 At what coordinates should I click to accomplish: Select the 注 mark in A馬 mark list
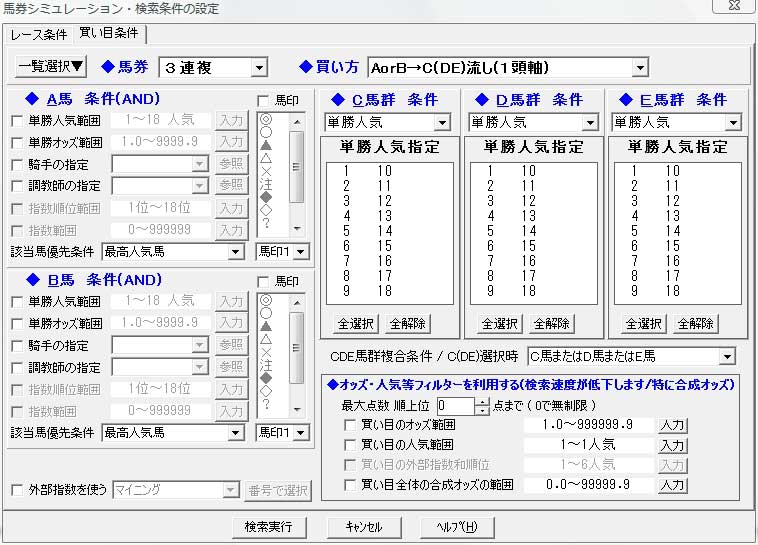(x=265, y=183)
